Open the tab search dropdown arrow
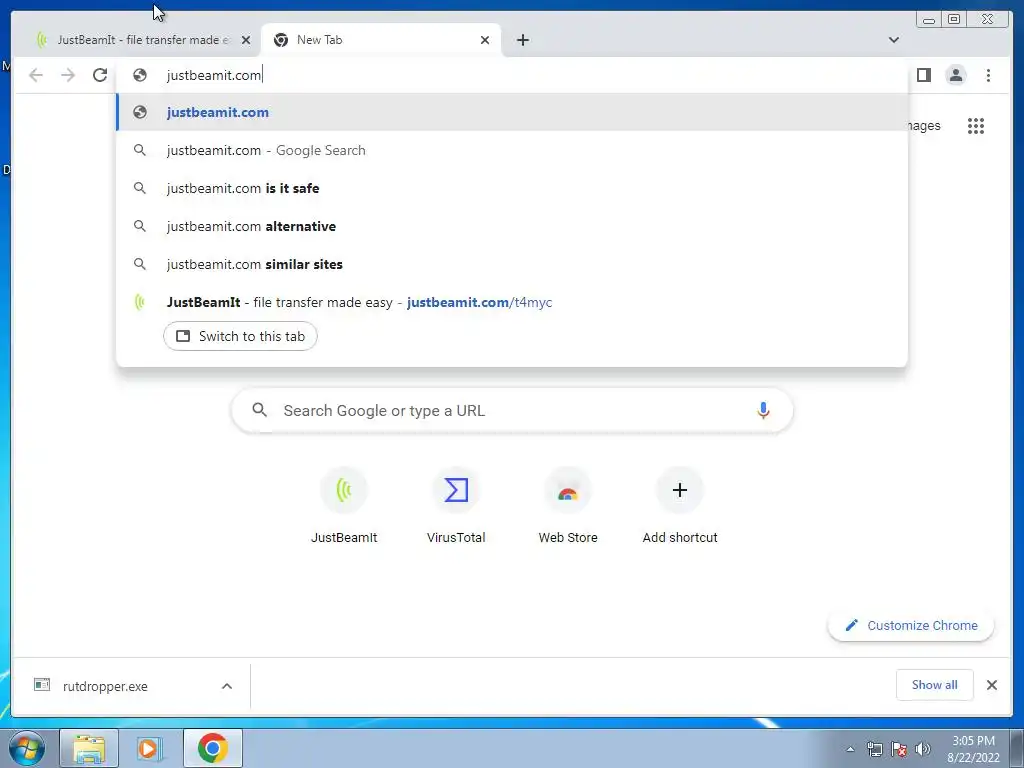 [x=893, y=40]
